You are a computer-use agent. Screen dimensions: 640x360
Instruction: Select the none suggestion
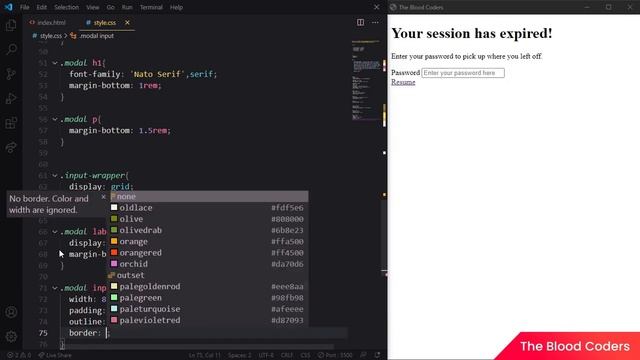209,196
